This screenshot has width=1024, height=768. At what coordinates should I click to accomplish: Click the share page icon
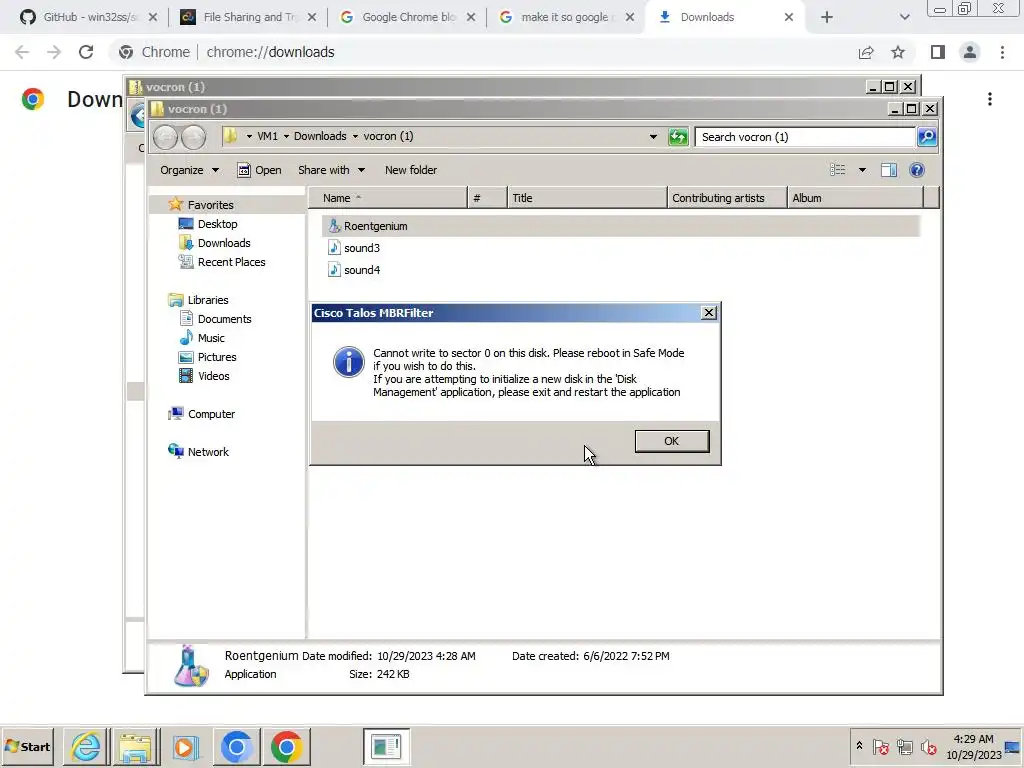click(866, 52)
